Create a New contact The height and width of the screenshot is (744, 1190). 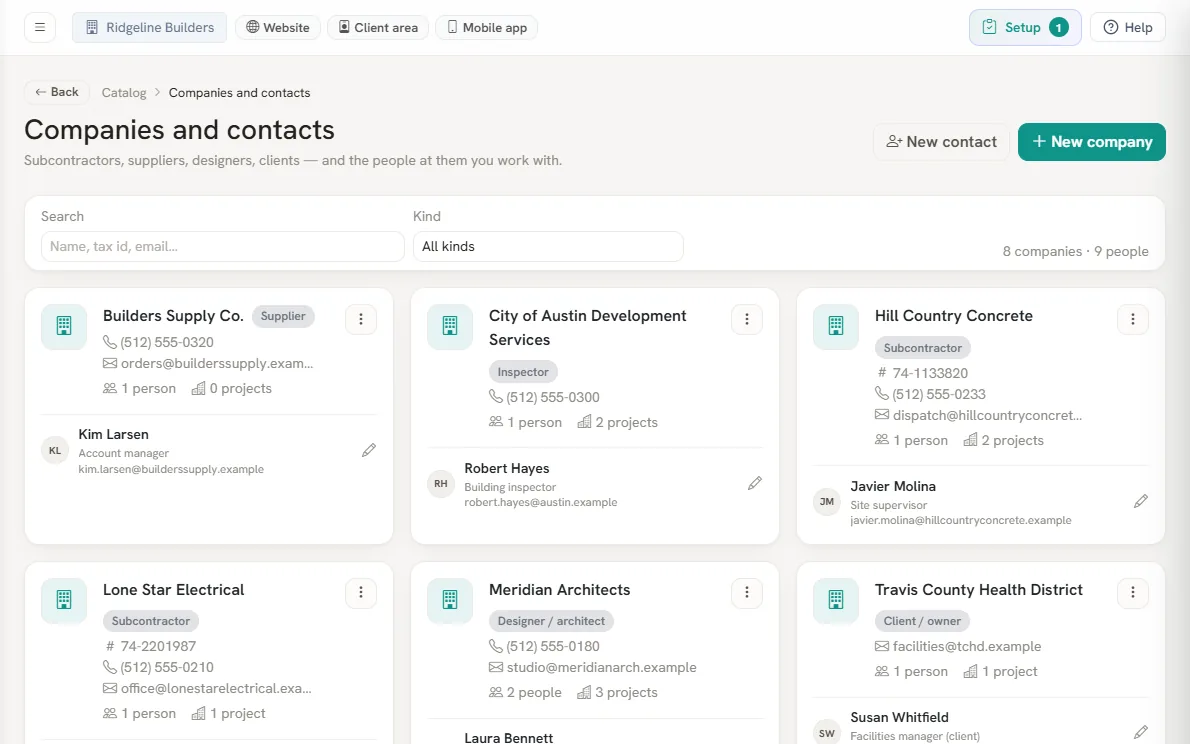(x=942, y=142)
